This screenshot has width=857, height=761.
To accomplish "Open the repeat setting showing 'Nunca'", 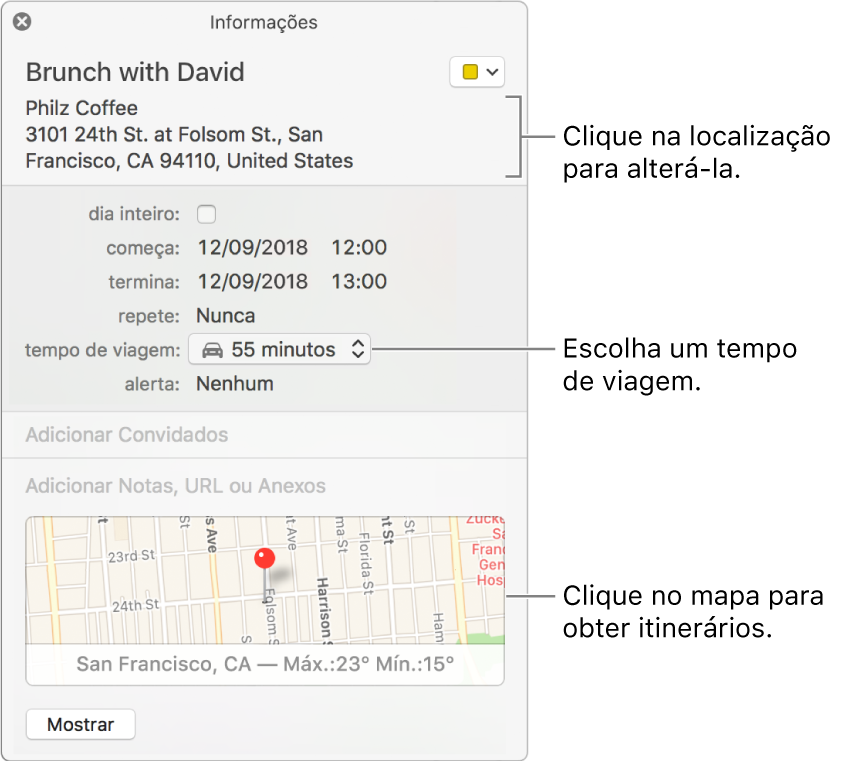I will click(225, 314).
